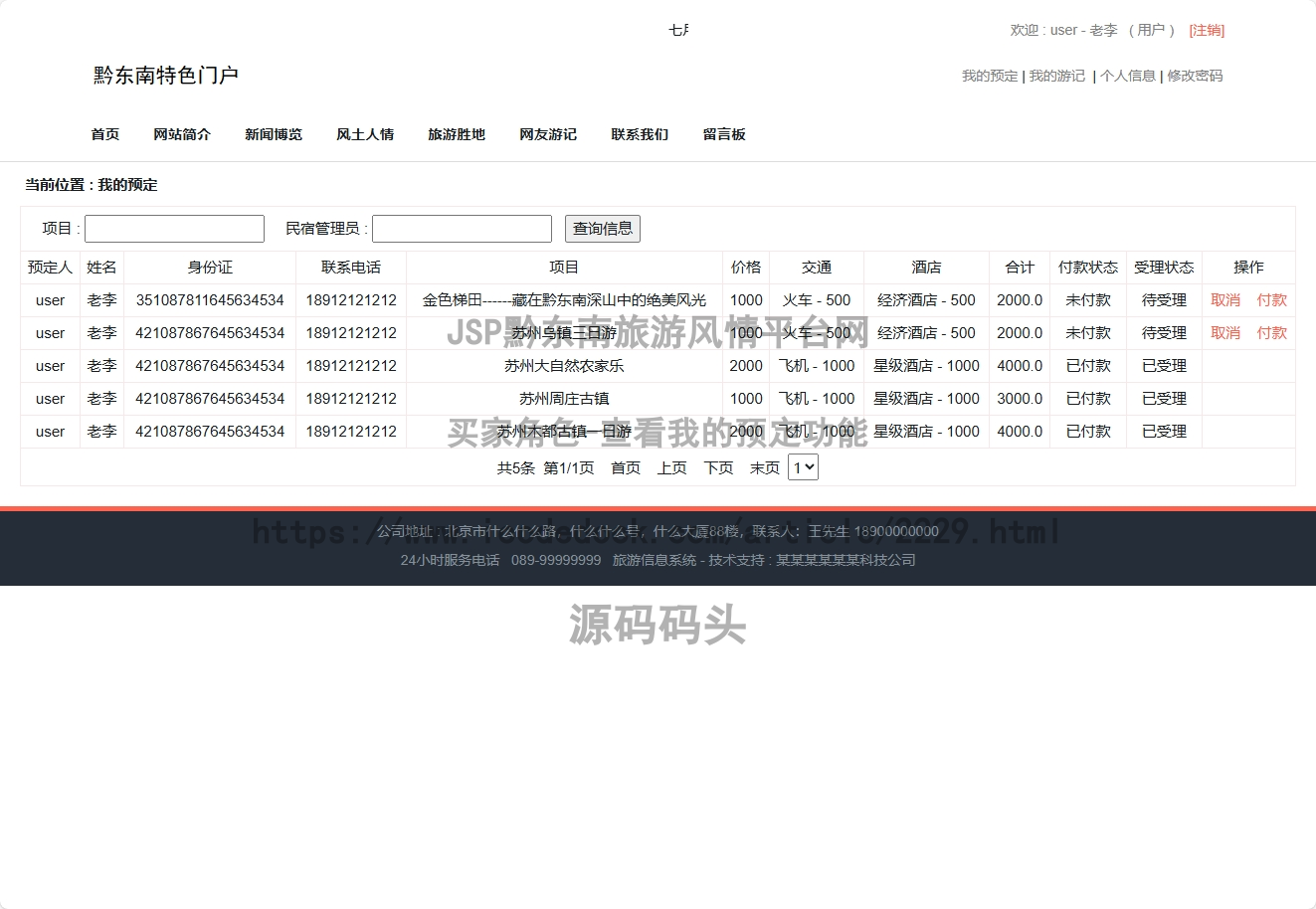Click the 修改密码 link
The image size is (1316, 909).
click(x=1195, y=76)
